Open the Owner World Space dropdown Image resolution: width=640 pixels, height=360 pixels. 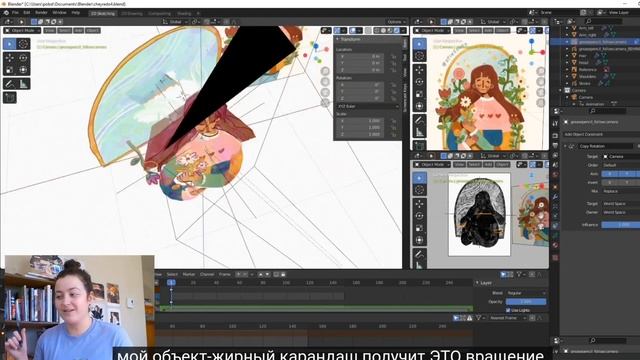[621, 212]
